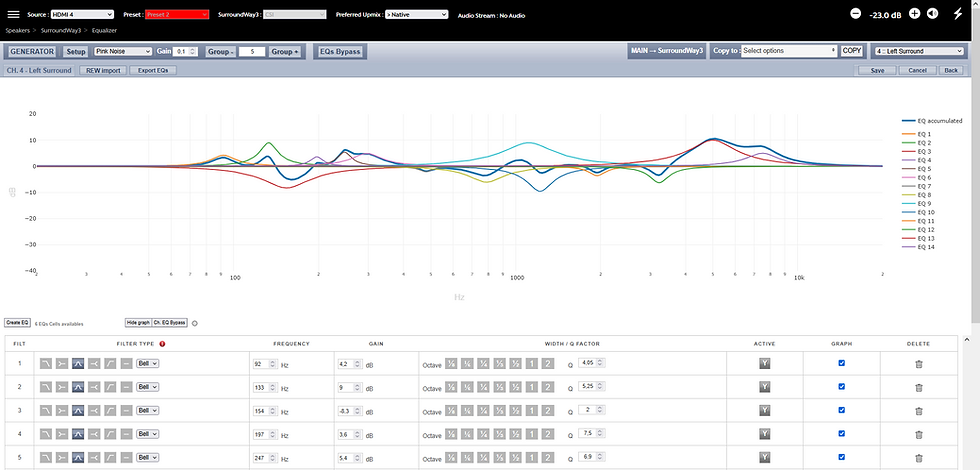Viewport: 980px width, 470px height.
Task: Click the red Filter Type info icon
Action: pyautogui.click(x=162, y=344)
